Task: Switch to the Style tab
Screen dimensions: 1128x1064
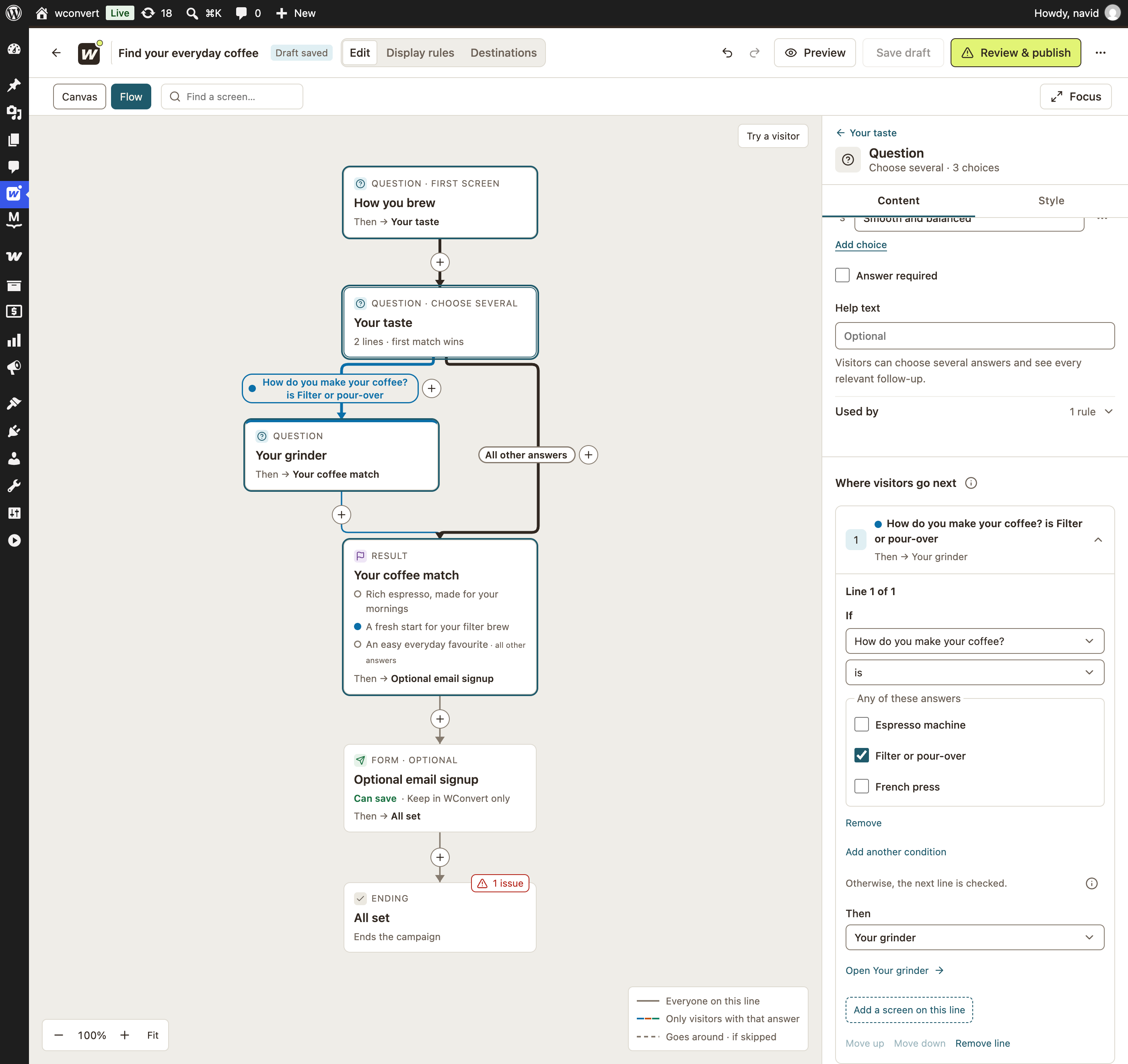Action: [1051, 200]
